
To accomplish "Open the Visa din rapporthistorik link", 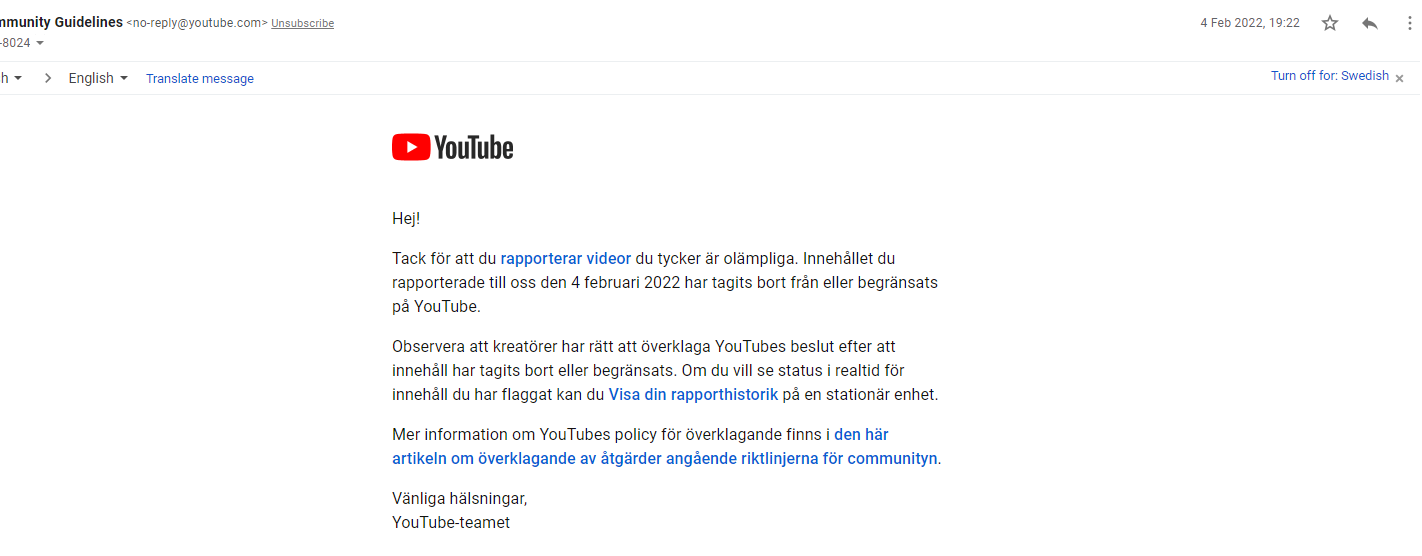I will coord(693,394).
